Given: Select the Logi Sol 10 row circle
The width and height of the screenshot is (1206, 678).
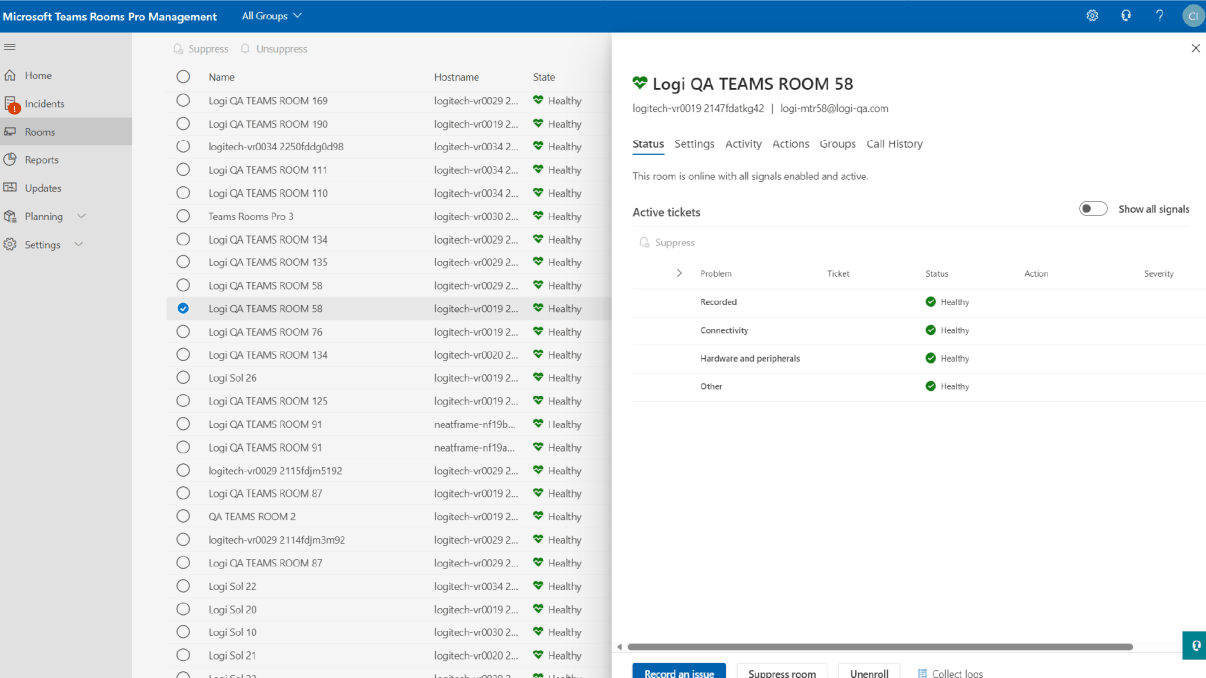Looking at the screenshot, I should 183,632.
